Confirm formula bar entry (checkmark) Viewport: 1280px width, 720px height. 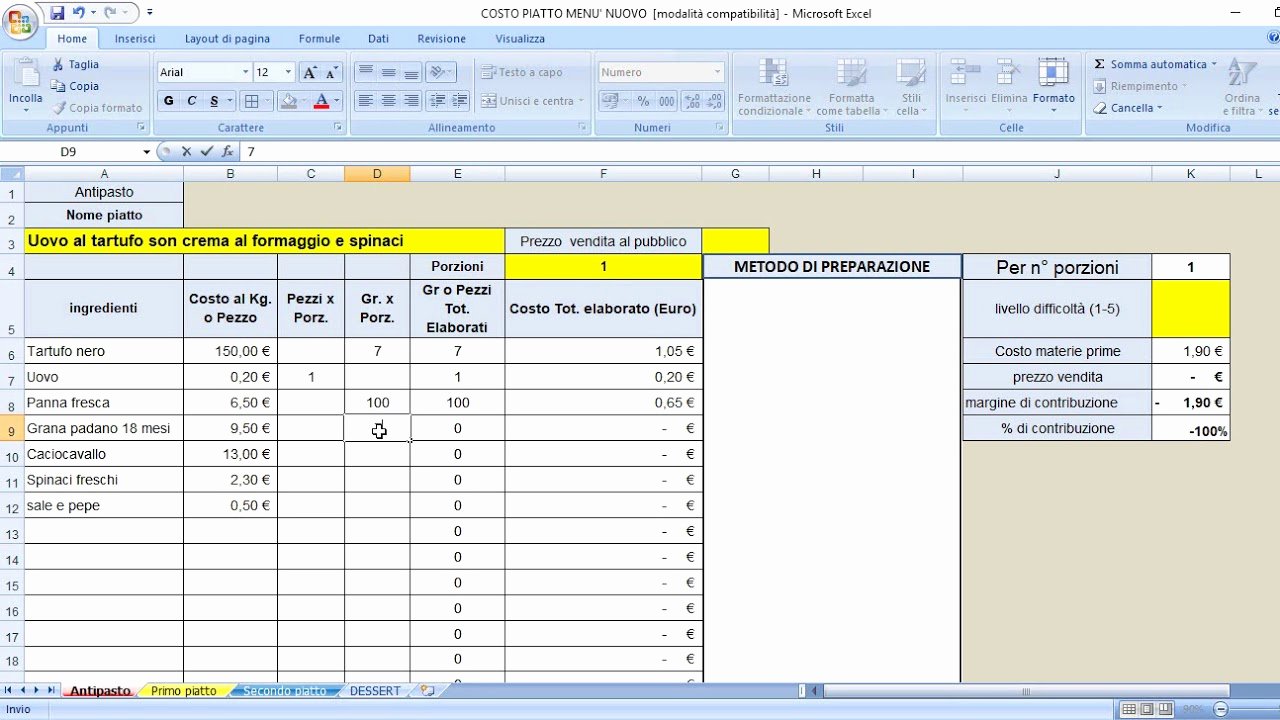click(207, 152)
